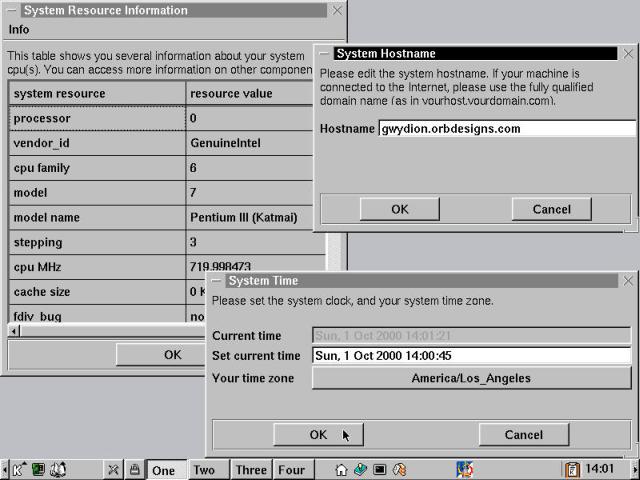Switch to virtual desktop Two

(204, 469)
